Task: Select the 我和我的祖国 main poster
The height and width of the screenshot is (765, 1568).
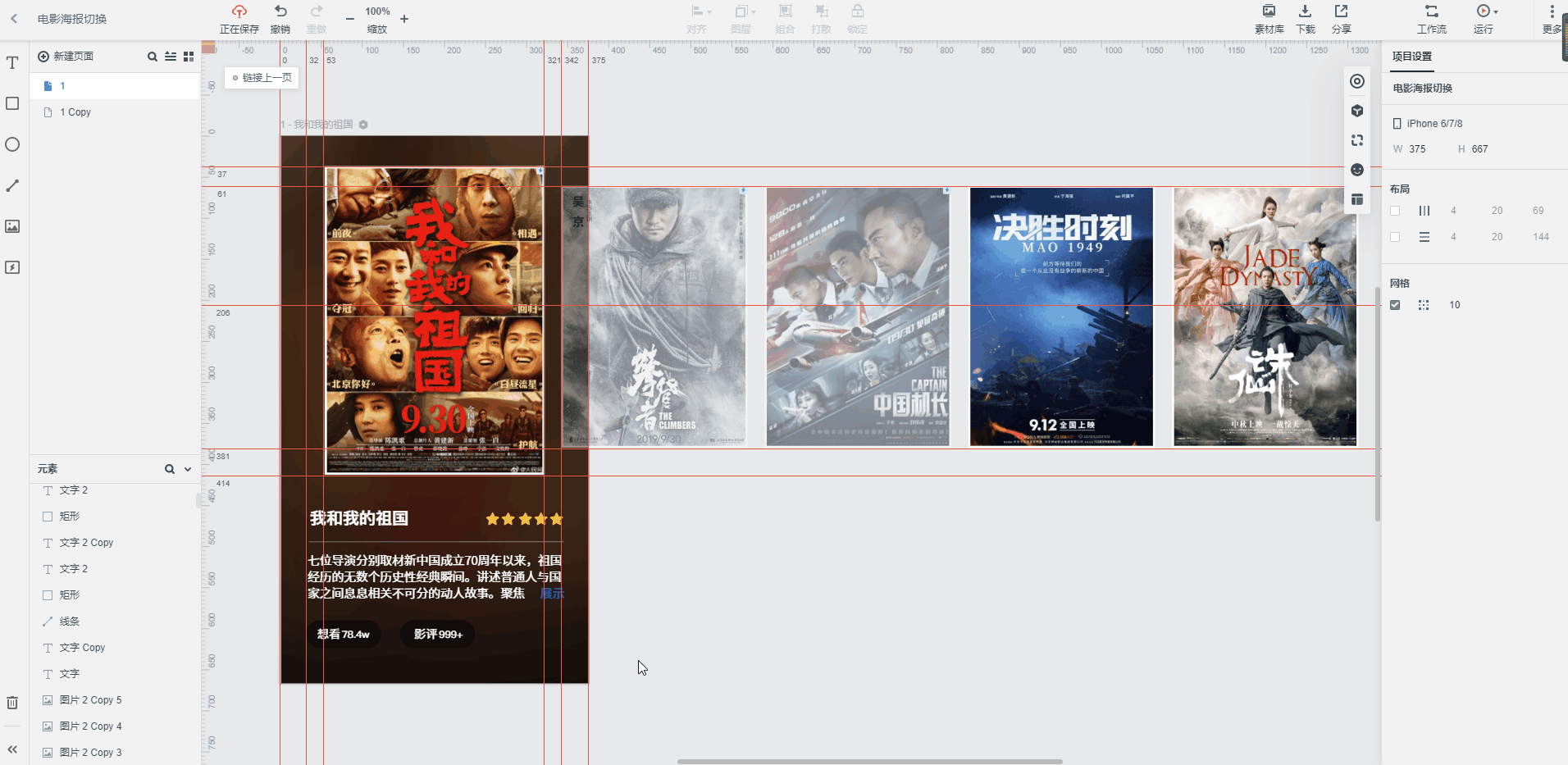Action: pyautogui.click(x=434, y=321)
